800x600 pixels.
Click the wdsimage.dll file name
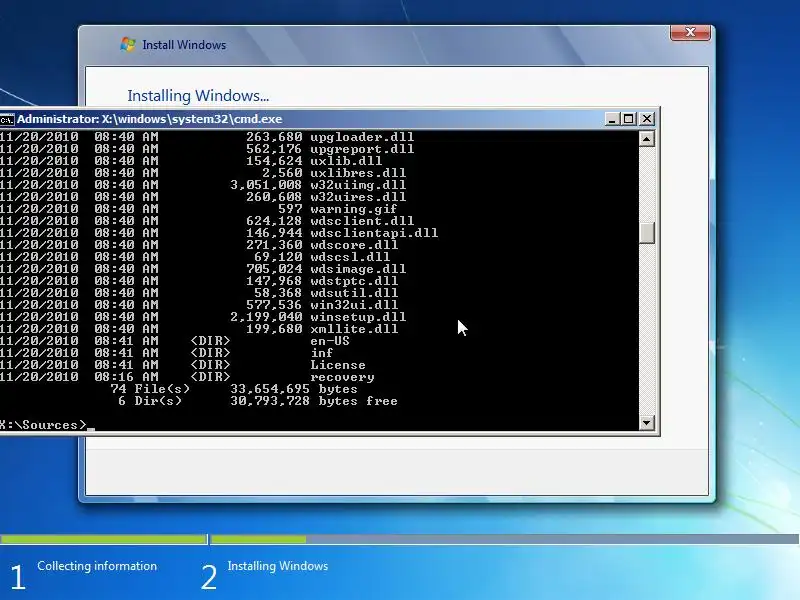click(x=358, y=269)
